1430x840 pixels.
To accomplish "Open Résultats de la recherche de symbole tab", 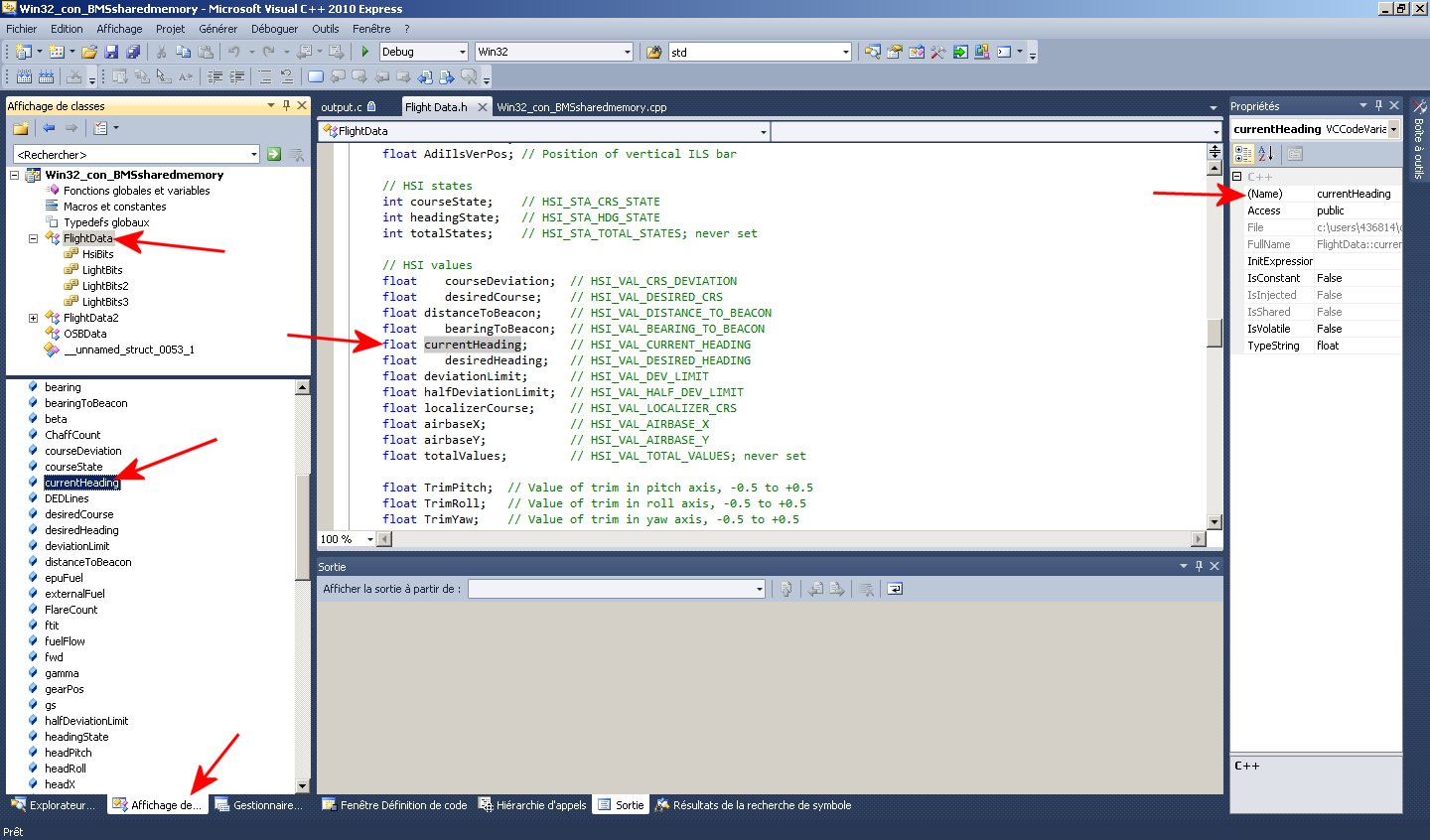I will click(753, 805).
